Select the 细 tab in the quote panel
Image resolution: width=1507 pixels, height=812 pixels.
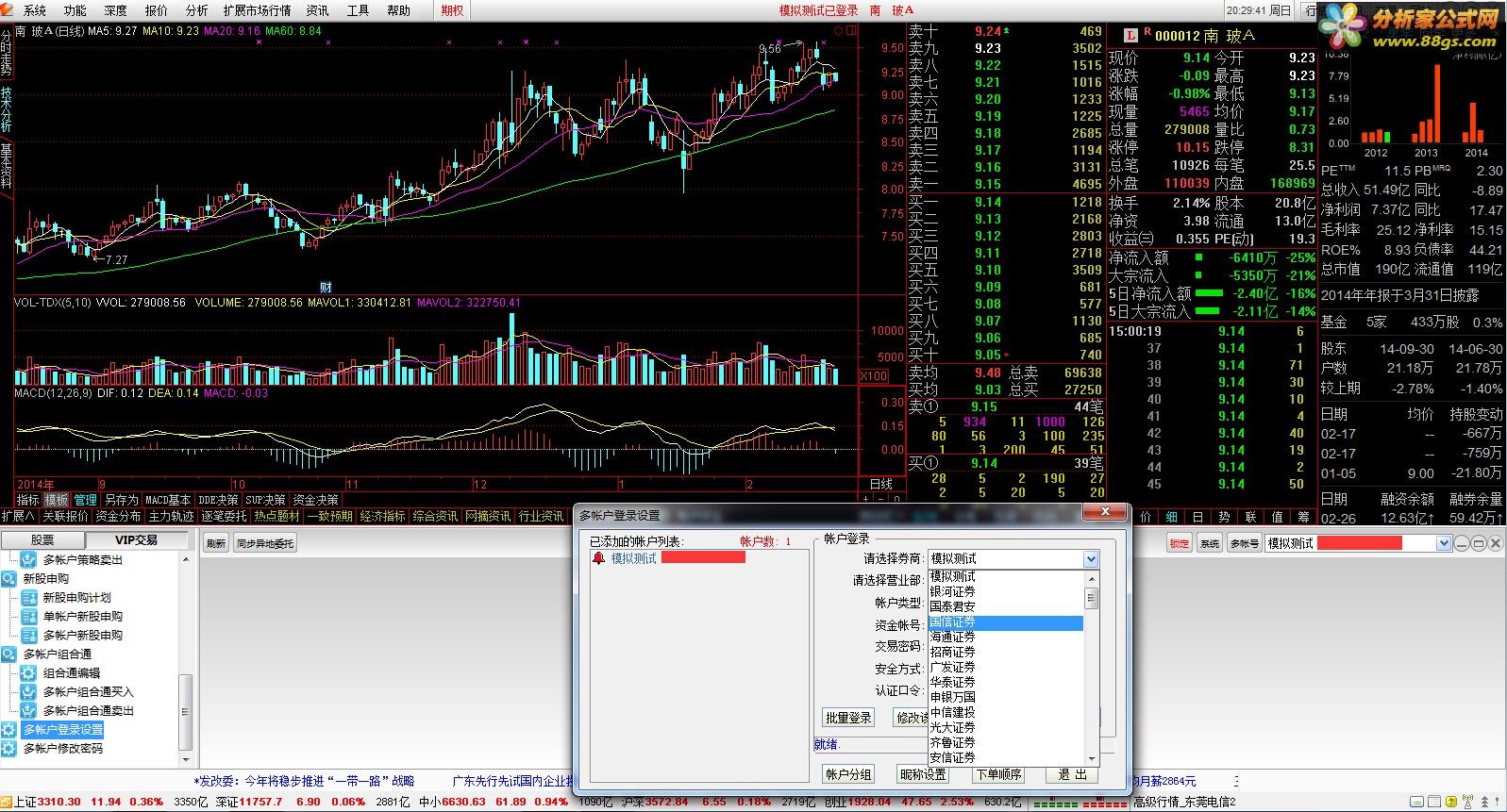(x=1171, y=517)
